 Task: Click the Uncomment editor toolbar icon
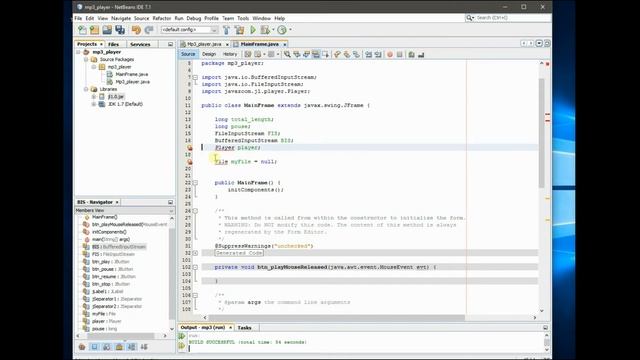point(421,54)
